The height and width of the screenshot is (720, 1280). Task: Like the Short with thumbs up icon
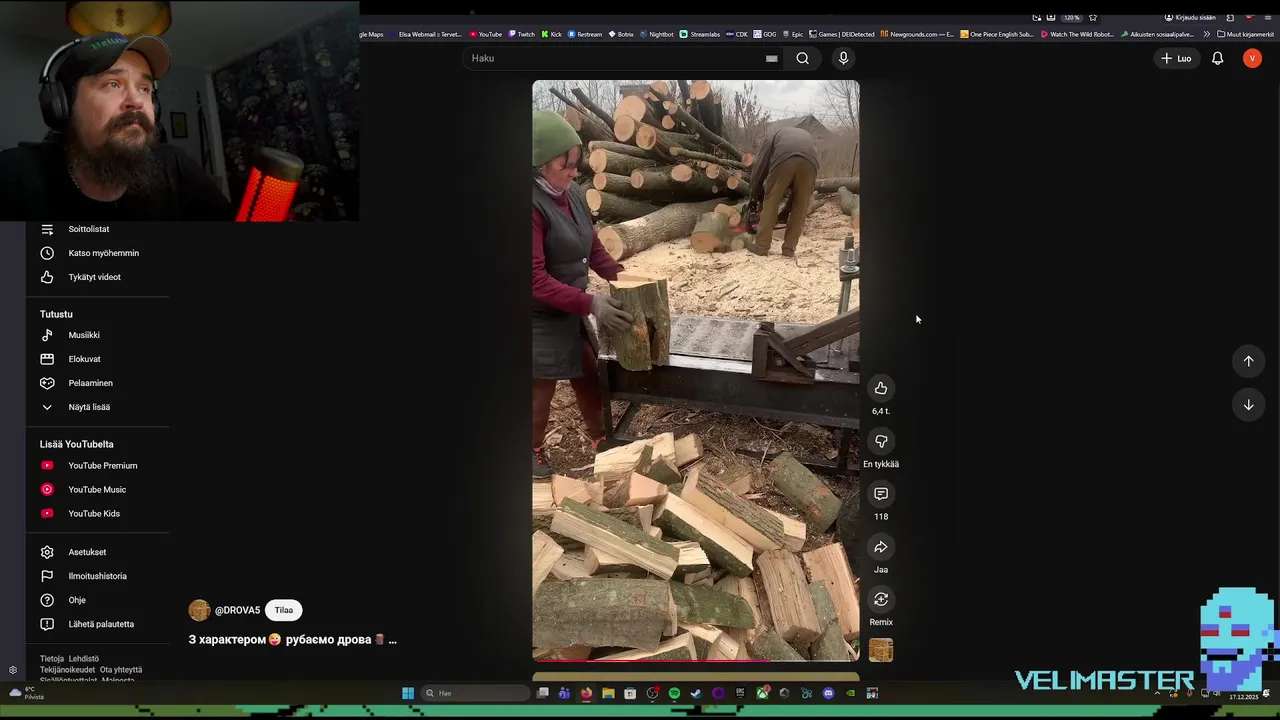(x=881, y=388)
